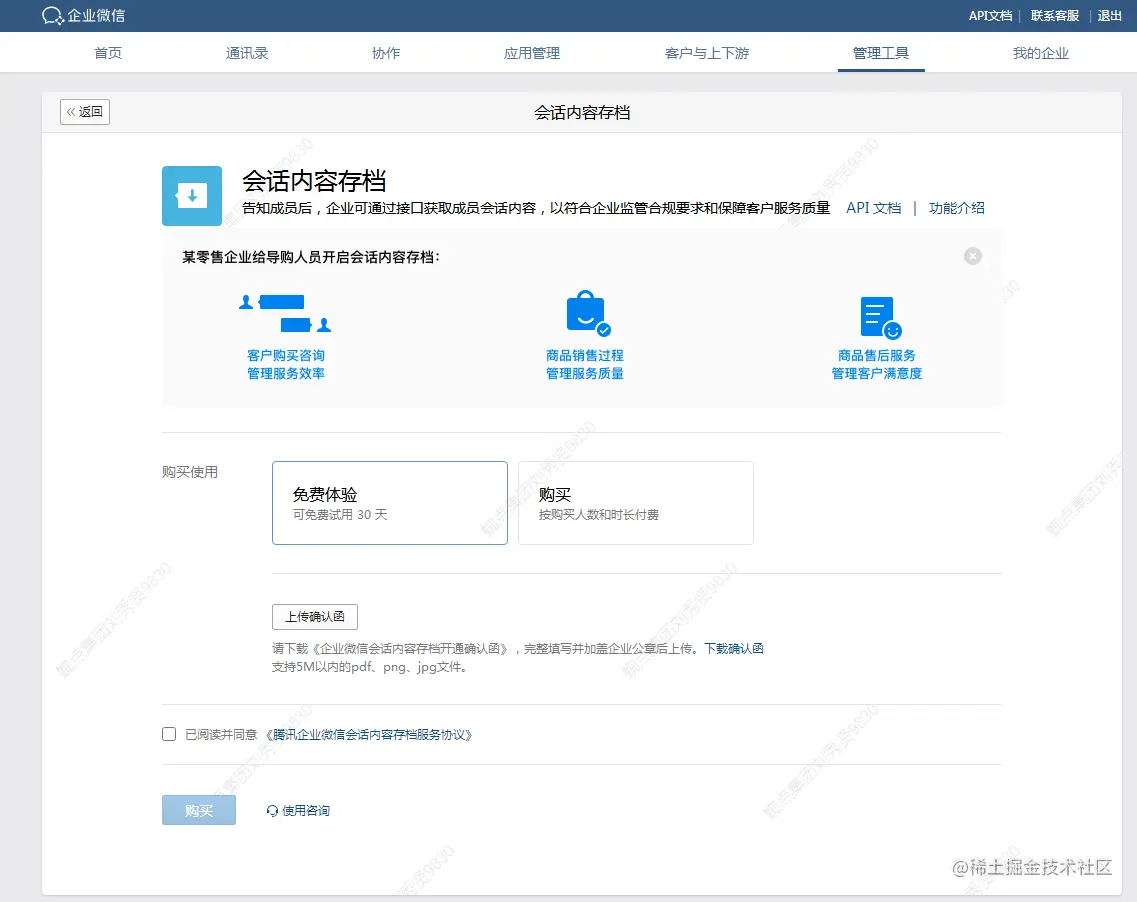Open the API 文档 link beside description

(x=873, y=208)
